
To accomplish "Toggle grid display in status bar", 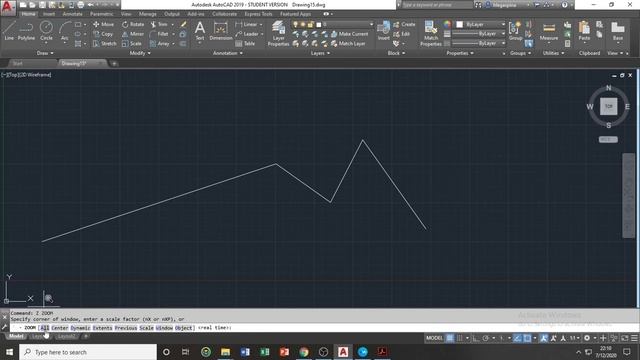I will click(x=450, y=338).
